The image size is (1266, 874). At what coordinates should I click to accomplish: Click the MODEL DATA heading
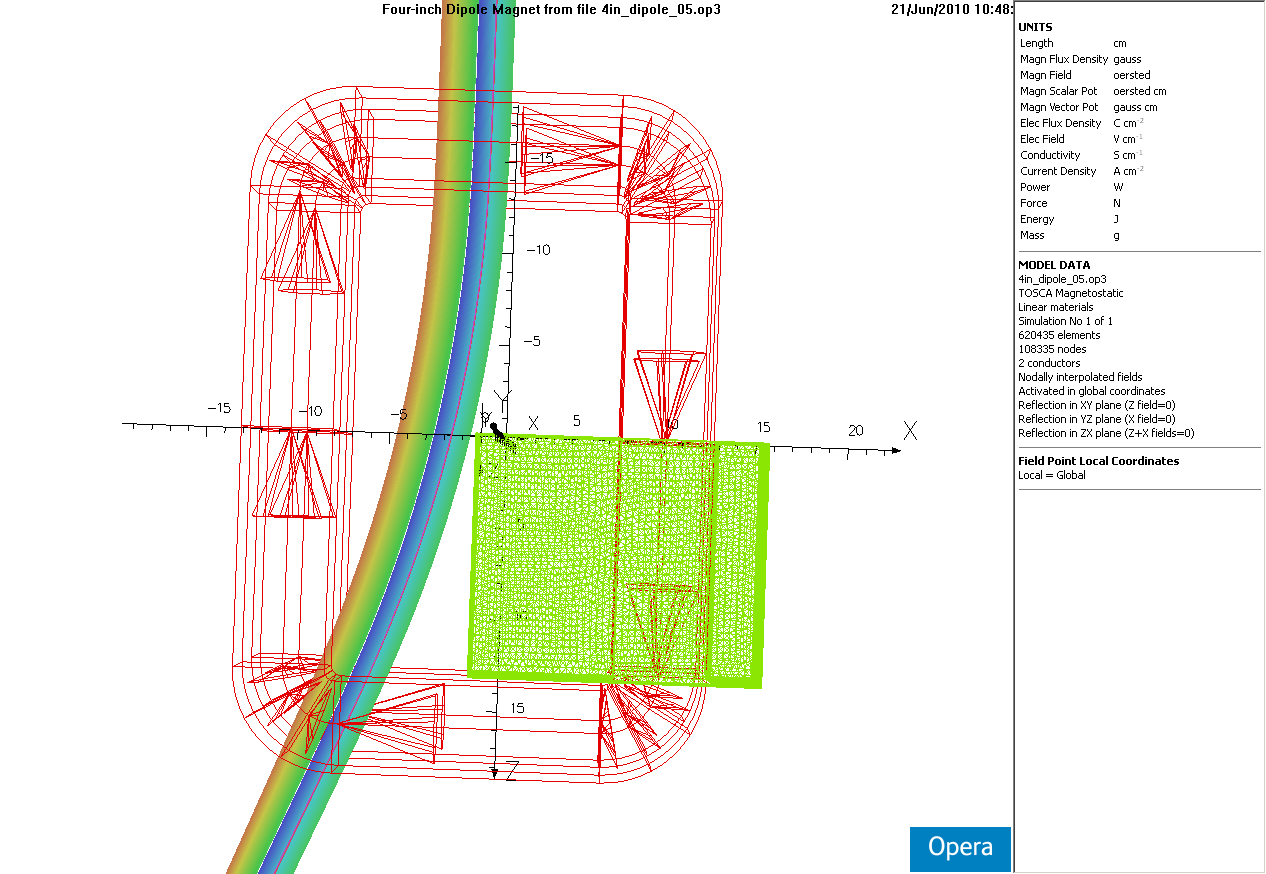tap(1054, 265)
